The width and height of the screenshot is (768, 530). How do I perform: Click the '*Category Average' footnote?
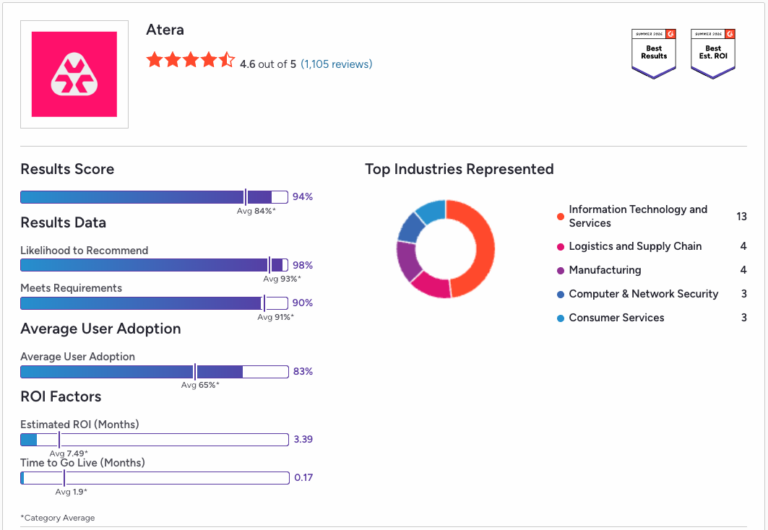pyautogui.click(x=58, y=518)
